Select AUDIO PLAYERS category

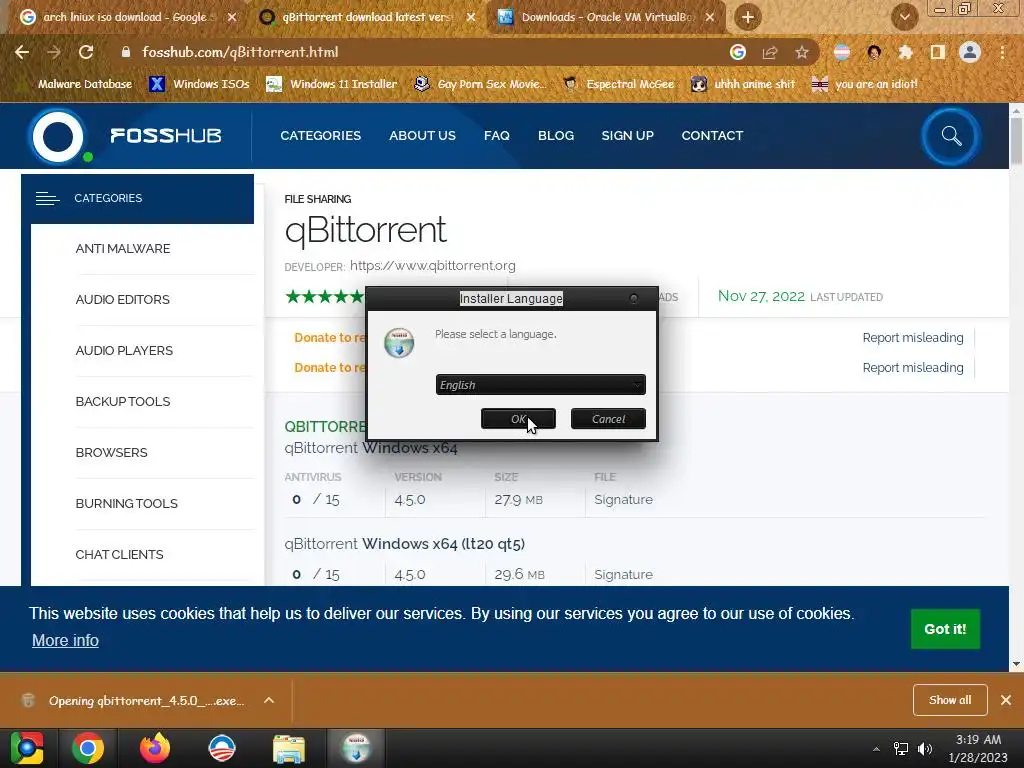point(124,351)
